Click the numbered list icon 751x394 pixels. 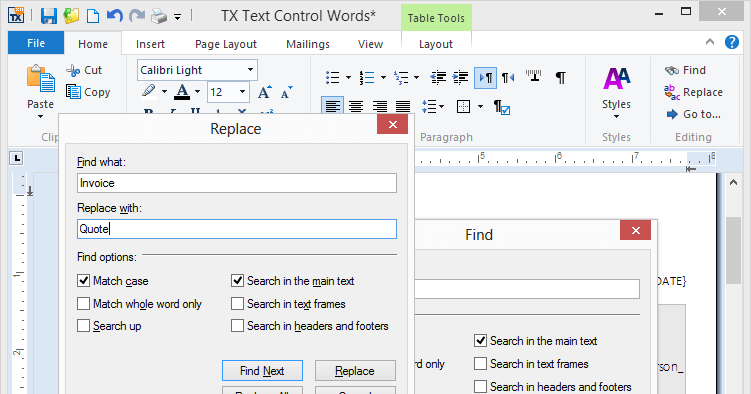pos(367,77)
